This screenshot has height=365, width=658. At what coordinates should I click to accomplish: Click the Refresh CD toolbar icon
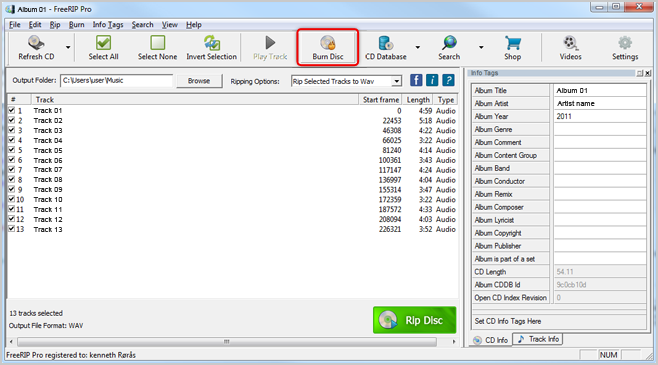[36, 43]
